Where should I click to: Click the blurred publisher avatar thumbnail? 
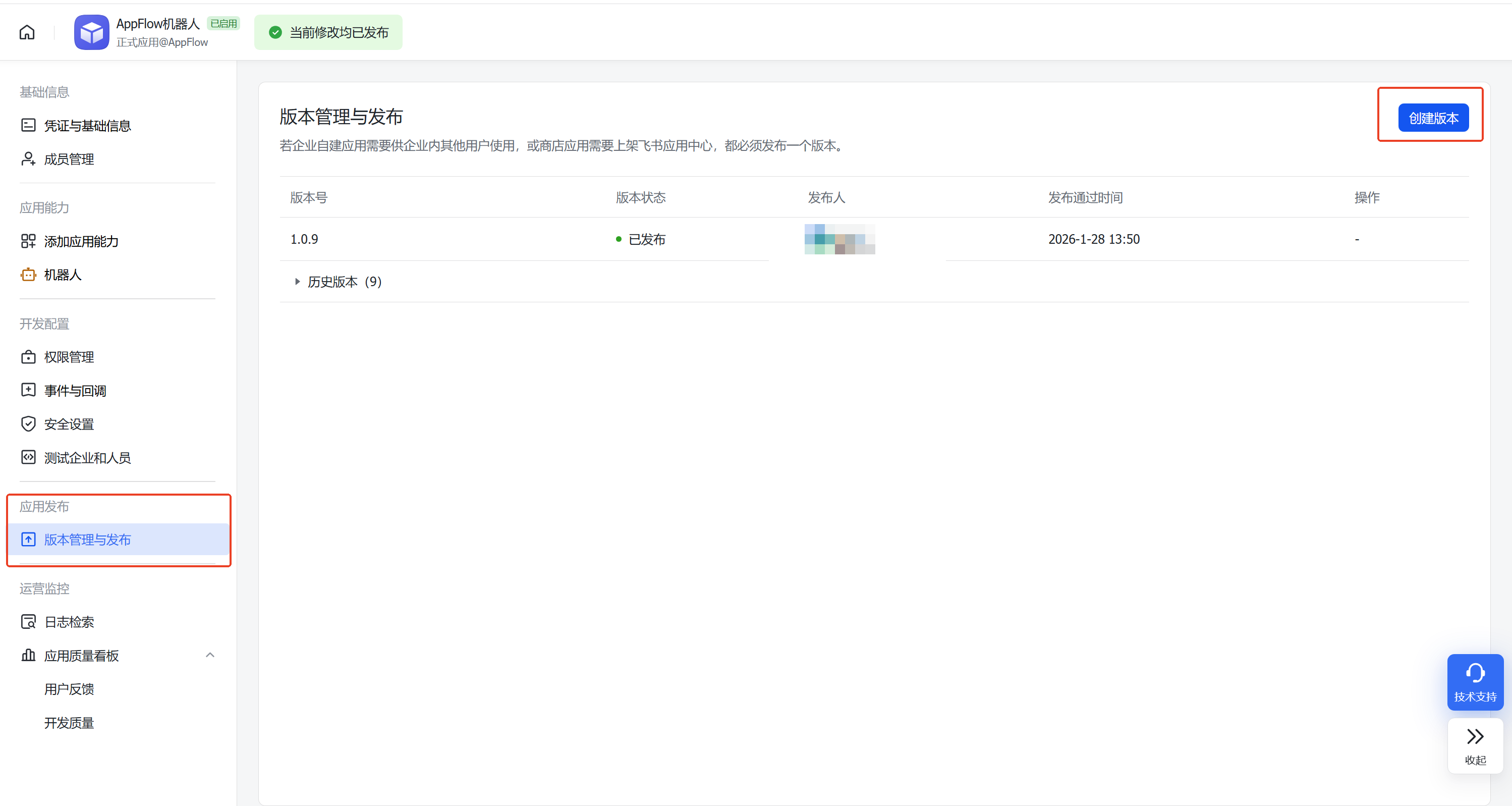click(839, 239)
